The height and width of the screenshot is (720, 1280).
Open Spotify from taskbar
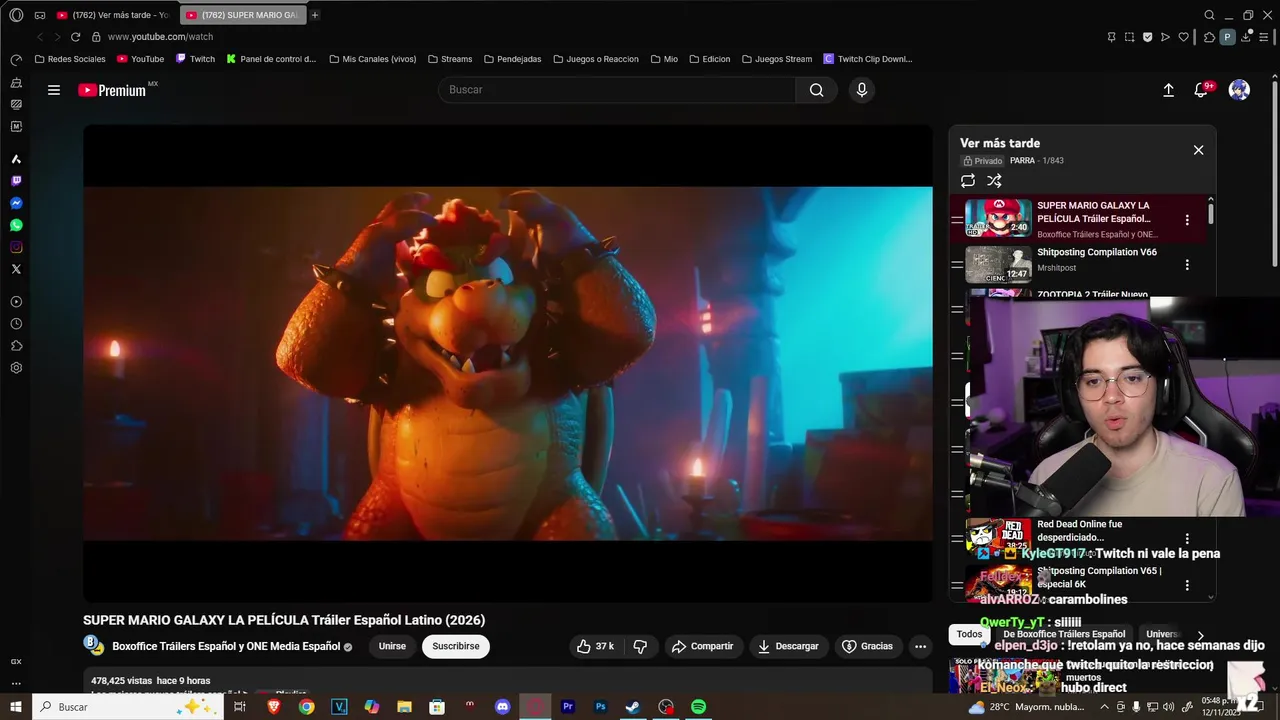click(x=698, y=707)
